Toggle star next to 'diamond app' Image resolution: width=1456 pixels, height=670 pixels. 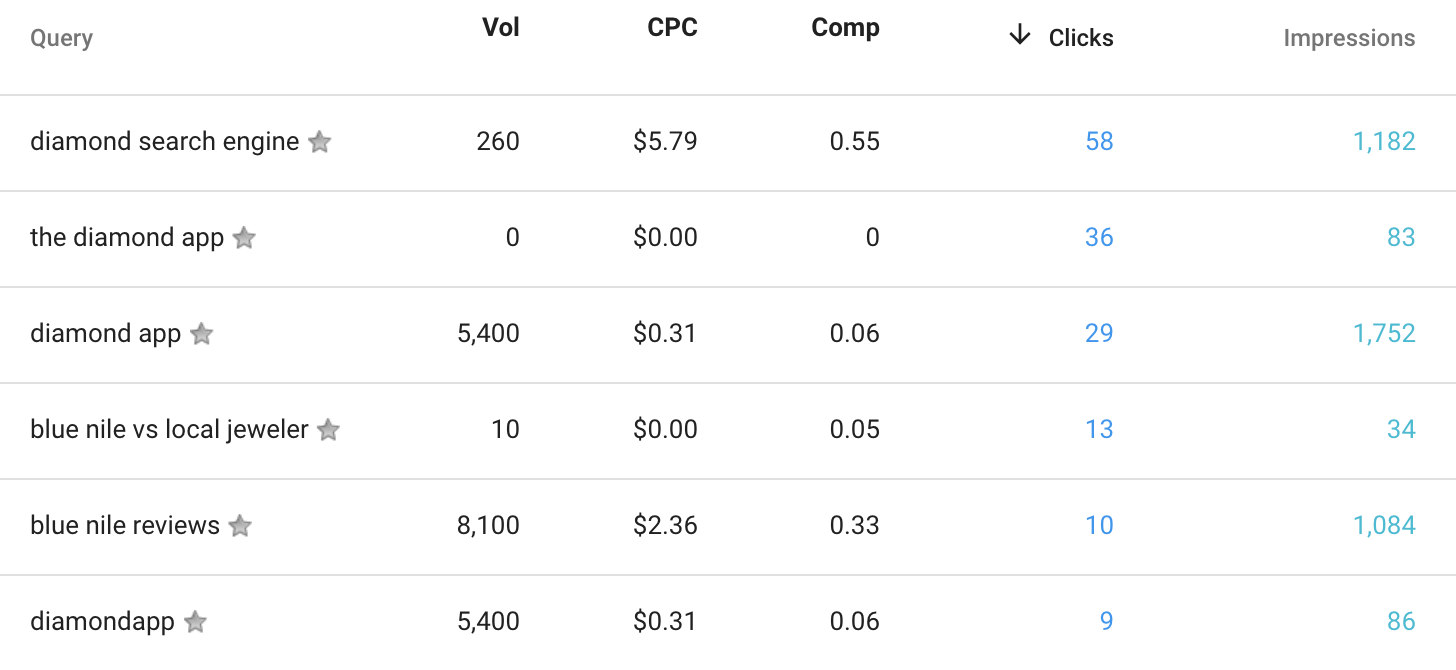202,334
